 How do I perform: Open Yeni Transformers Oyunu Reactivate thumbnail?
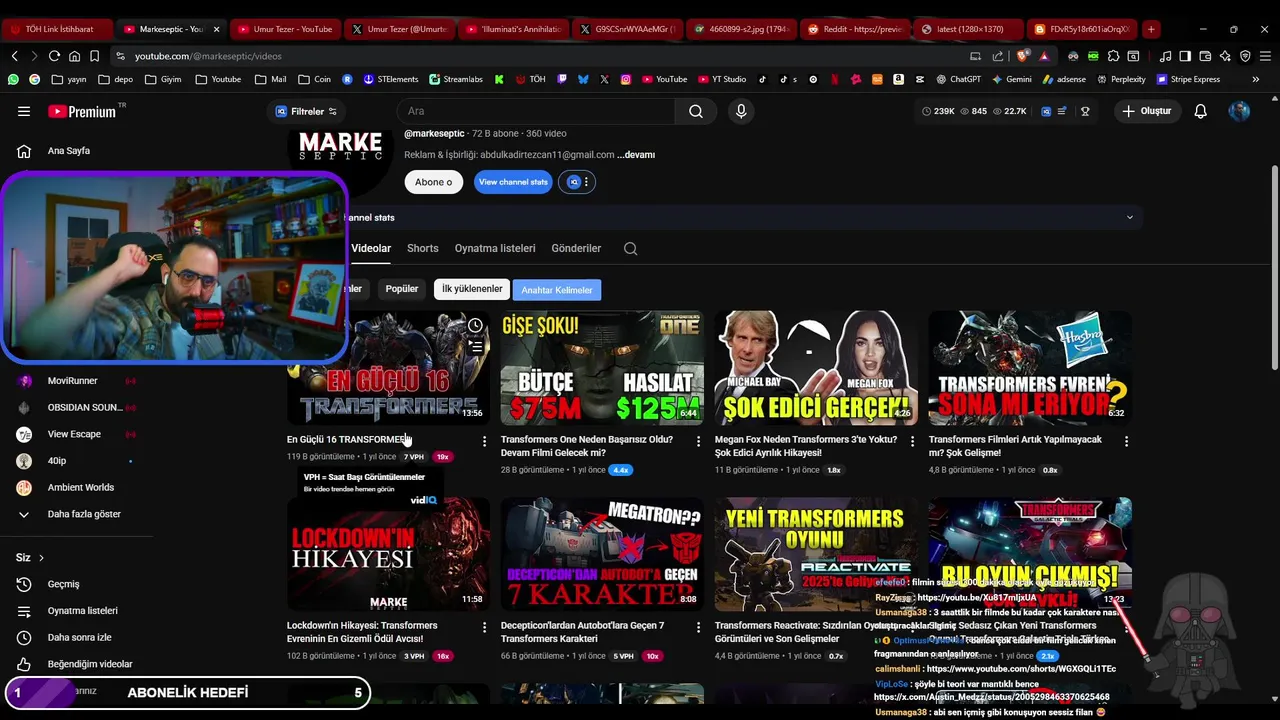(816, 554)
